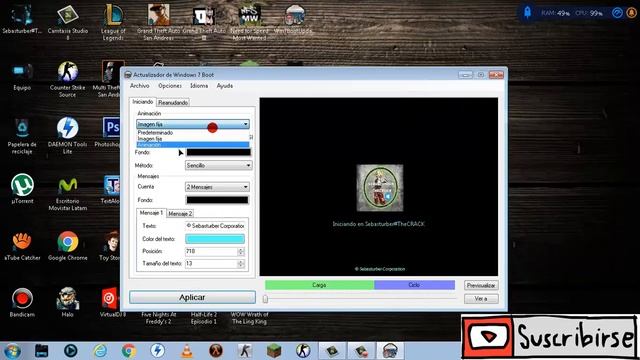Screen dimensions: 640x360
Task: Click the preview timeline slider handle
Action: coord(265,299)
